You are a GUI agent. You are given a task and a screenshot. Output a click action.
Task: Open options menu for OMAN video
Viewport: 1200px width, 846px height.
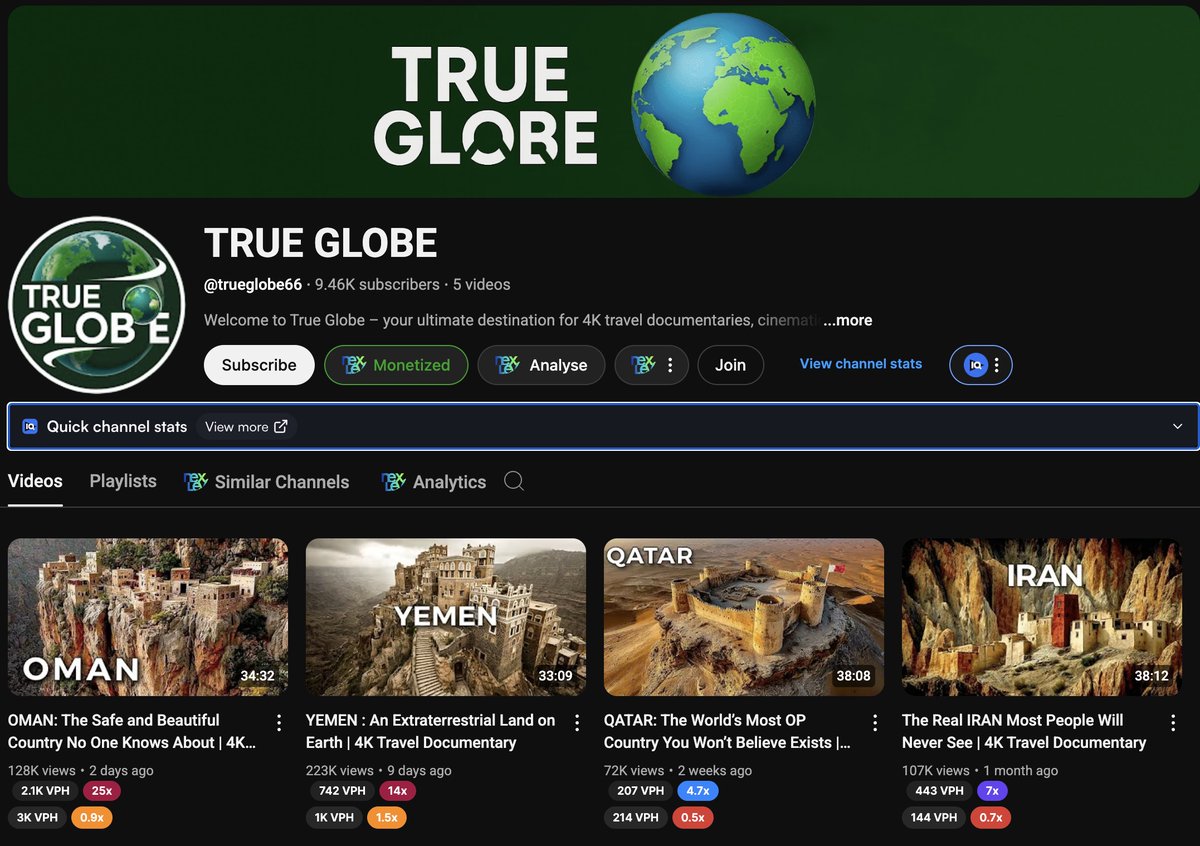coord(279,722)
